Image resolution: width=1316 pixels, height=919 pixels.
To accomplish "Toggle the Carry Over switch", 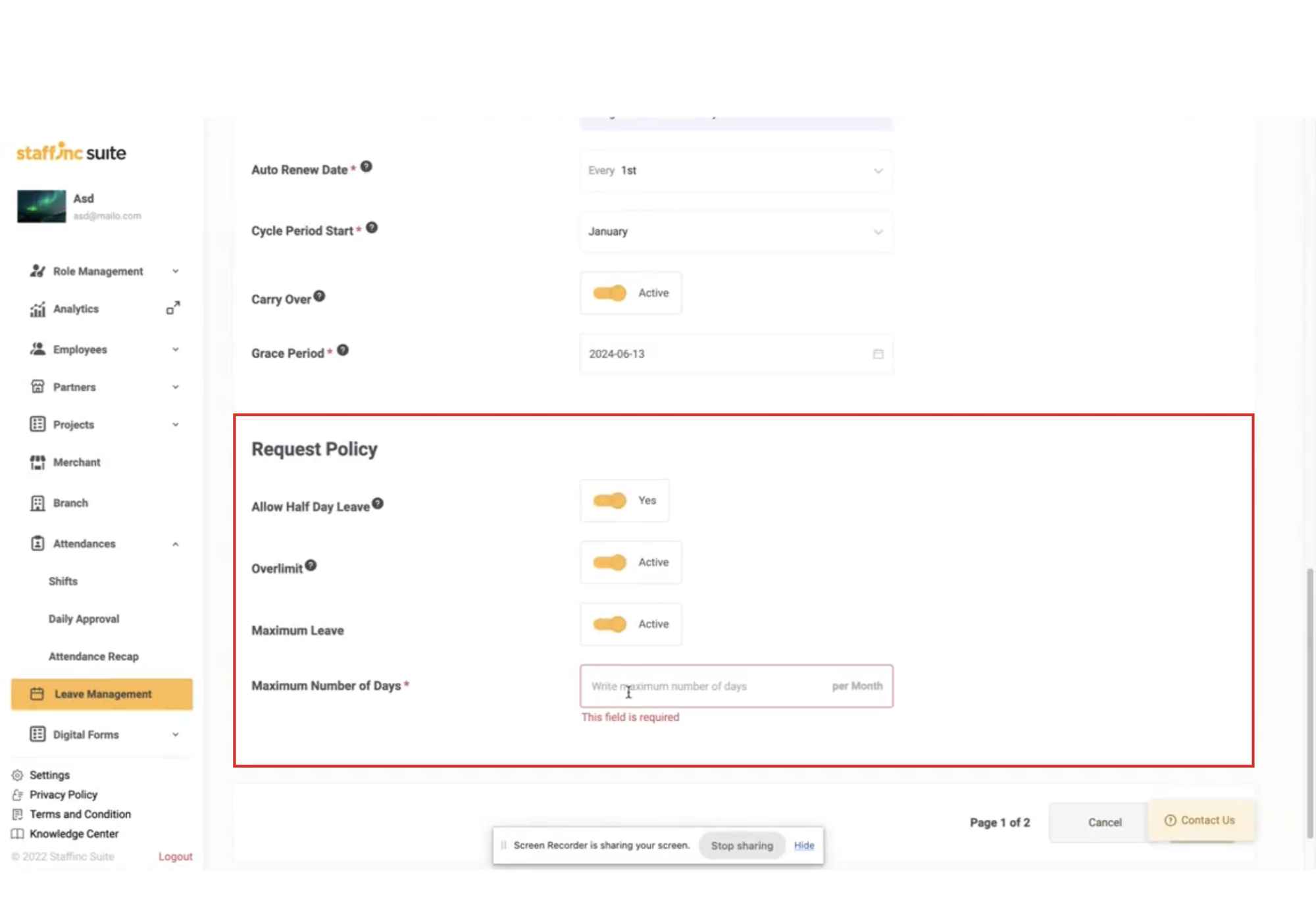I will coord(609,293).
